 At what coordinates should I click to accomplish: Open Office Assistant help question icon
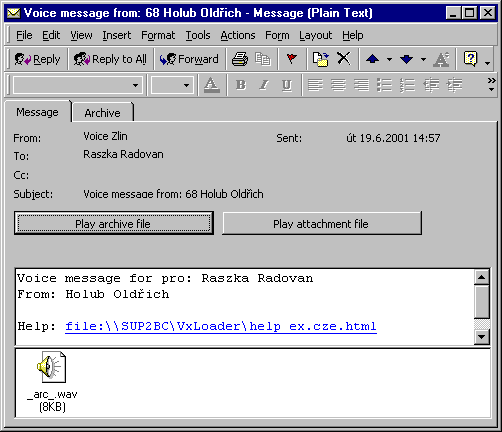coord(470,59)
